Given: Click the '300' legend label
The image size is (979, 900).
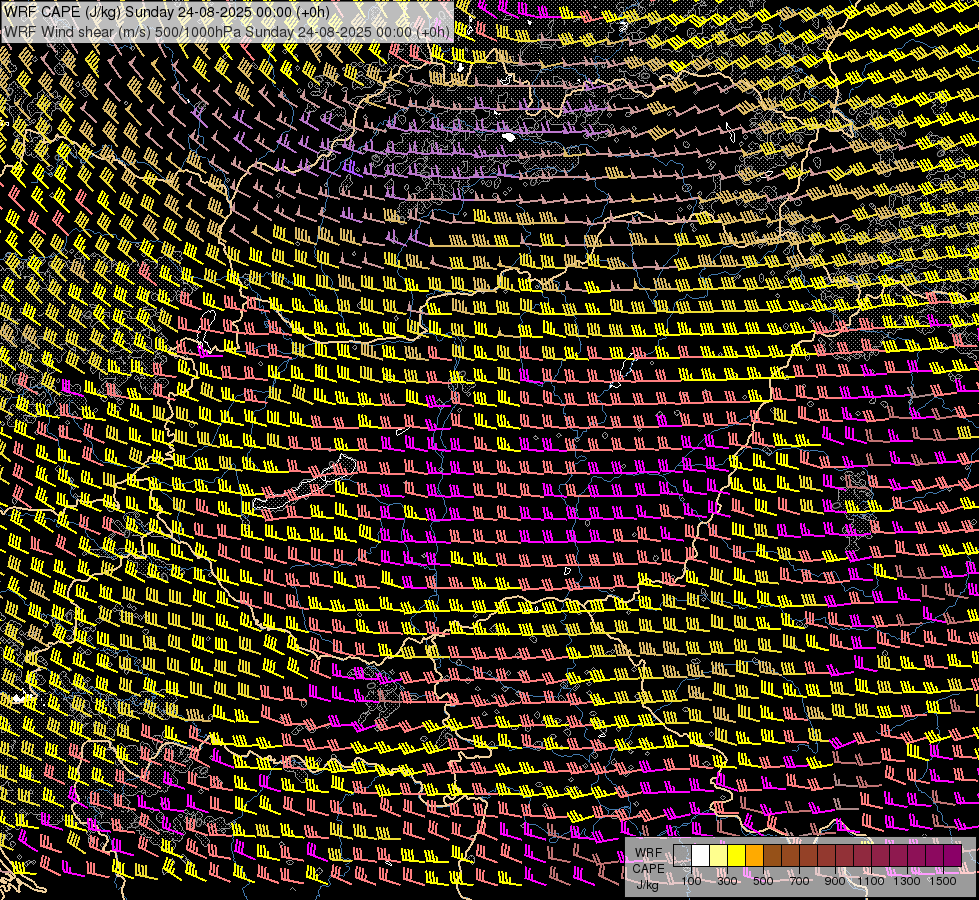Looking at the screenshot, I should 727,881.
